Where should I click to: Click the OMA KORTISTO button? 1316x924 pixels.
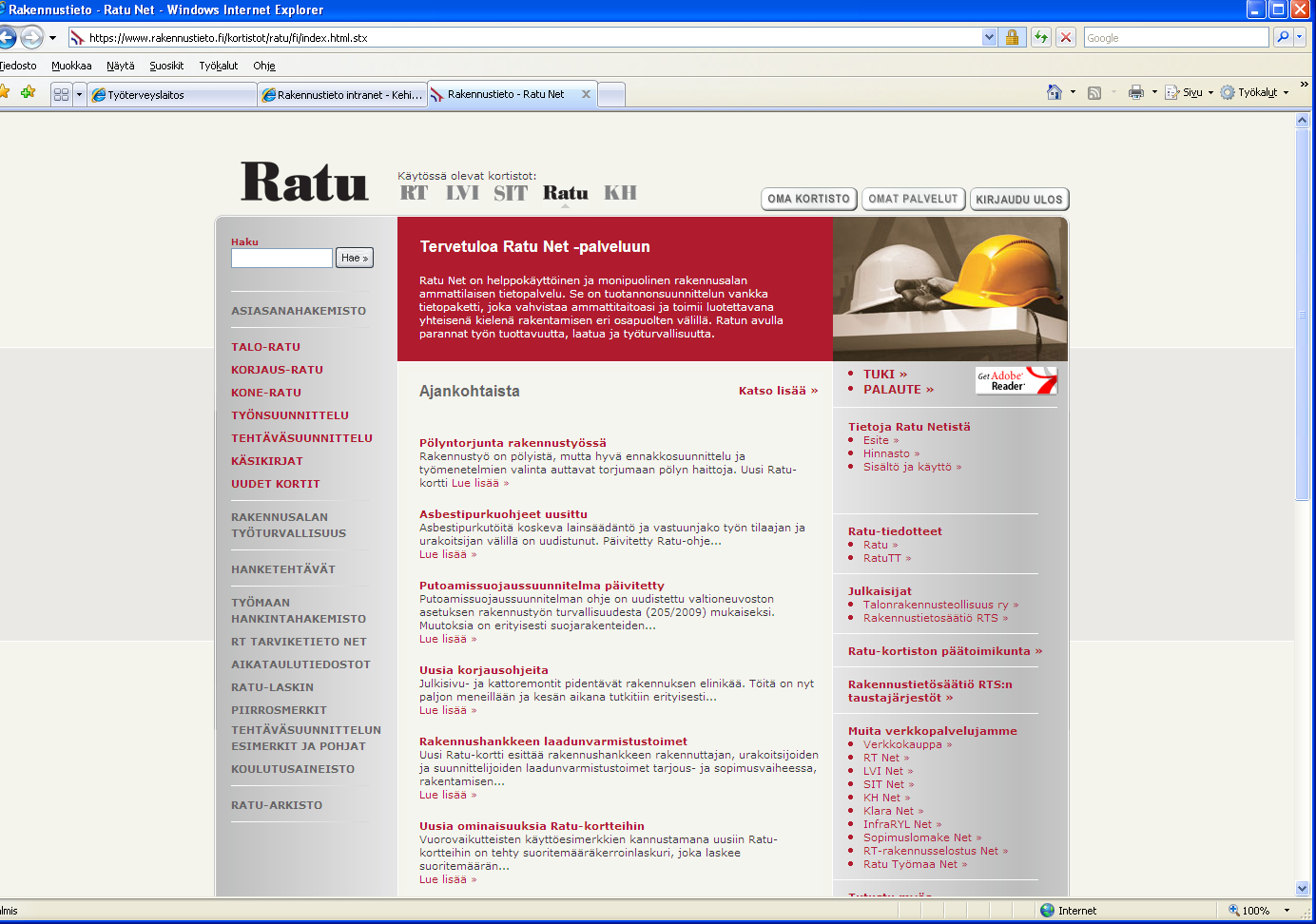pos(808,199)
